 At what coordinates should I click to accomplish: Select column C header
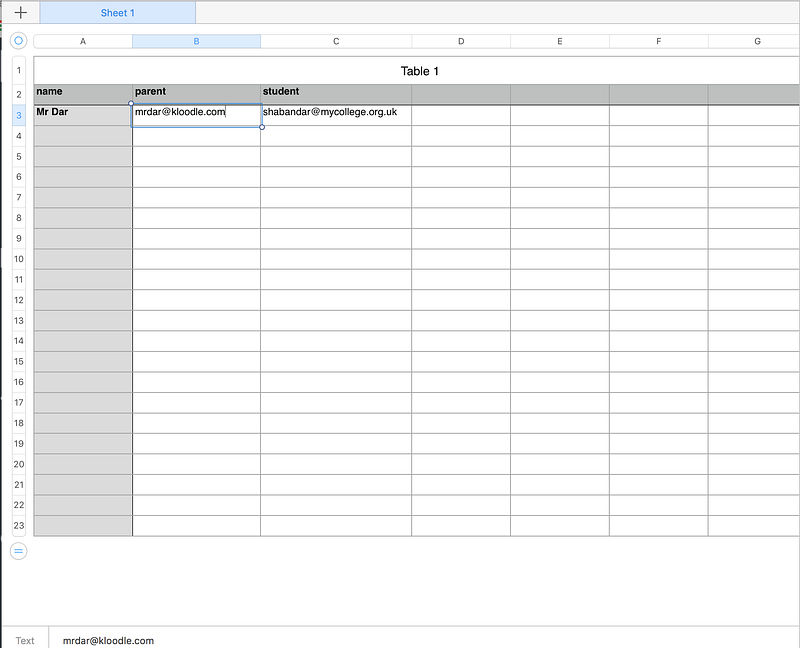tap(336, 41)
